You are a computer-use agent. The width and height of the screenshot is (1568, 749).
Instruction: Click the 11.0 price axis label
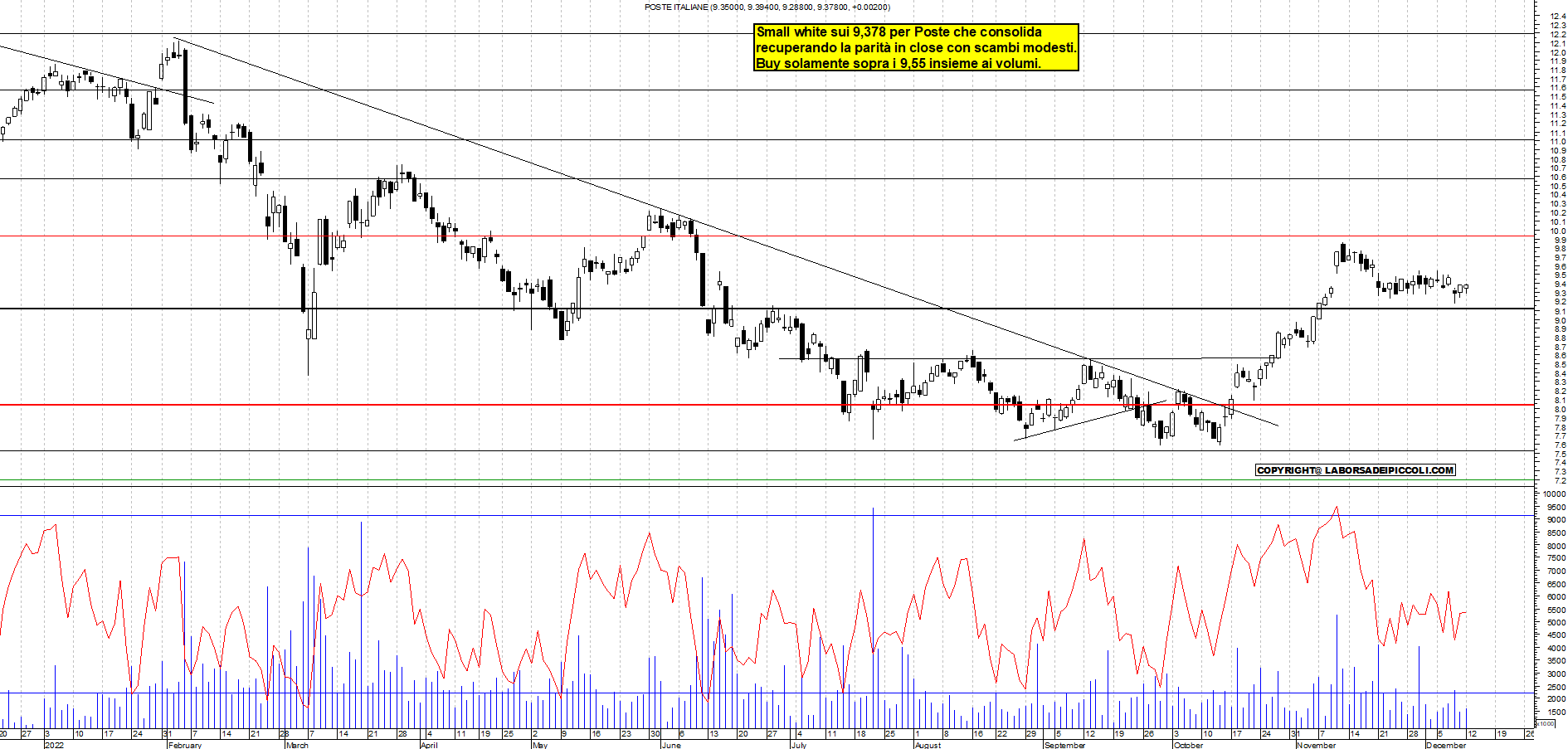tap(1558, 142)
